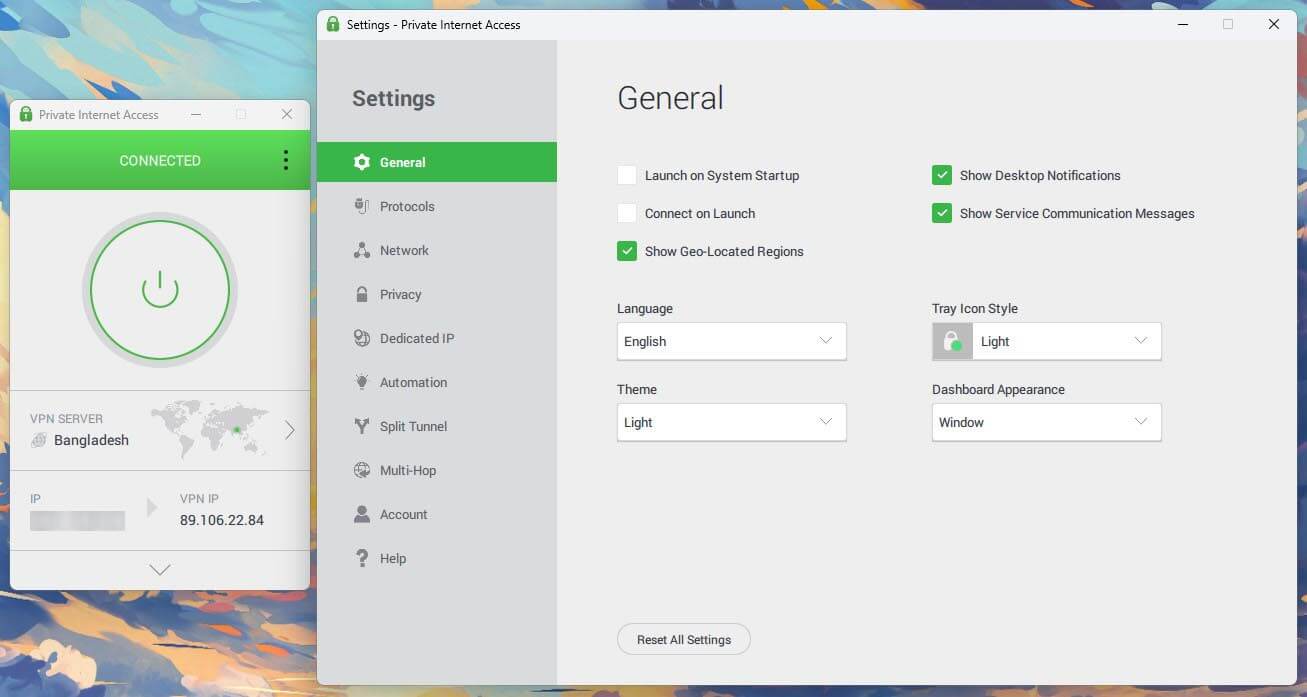This screenshot has height=697, width=1307.
Task: Open the Theme dropdown
Action: click(x=732, y=422)
